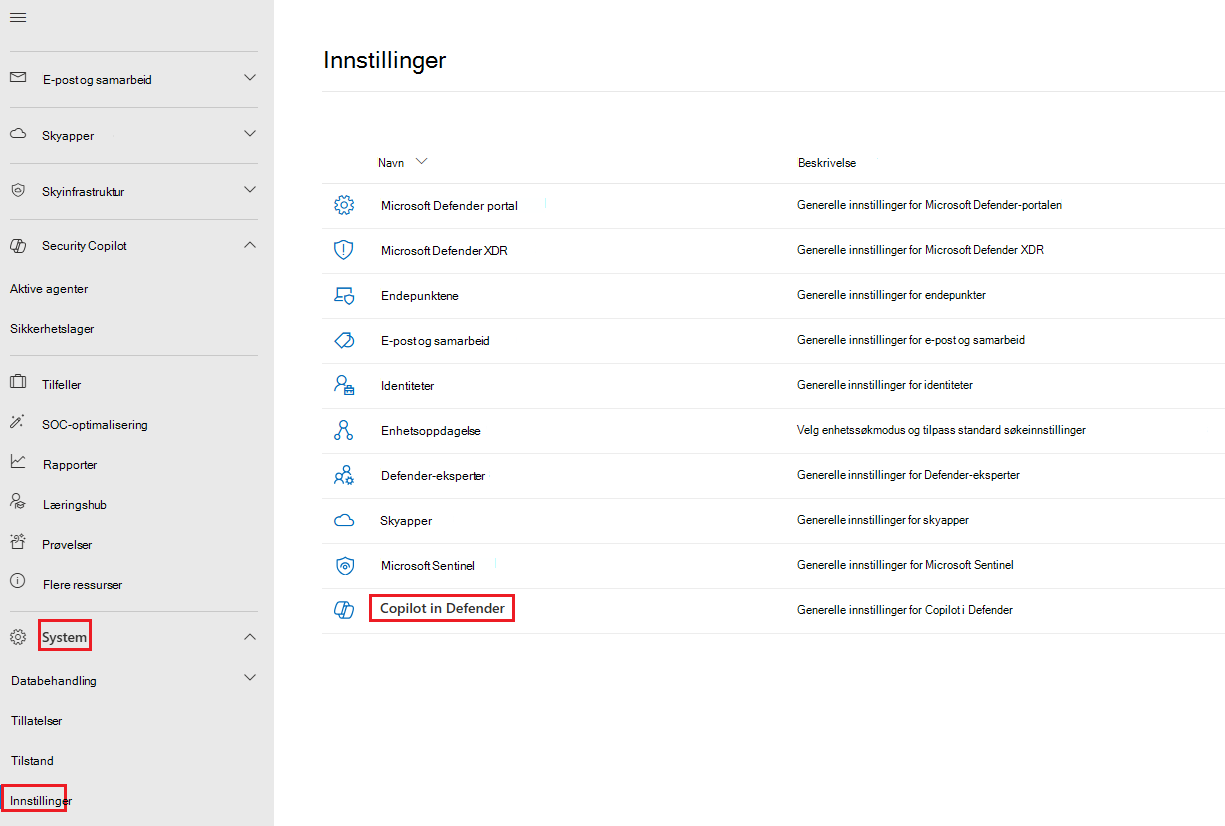Click the Microsoft Defender portal gear icon
This screenshot has height=826, width=1225.
(x=344, y=205)
